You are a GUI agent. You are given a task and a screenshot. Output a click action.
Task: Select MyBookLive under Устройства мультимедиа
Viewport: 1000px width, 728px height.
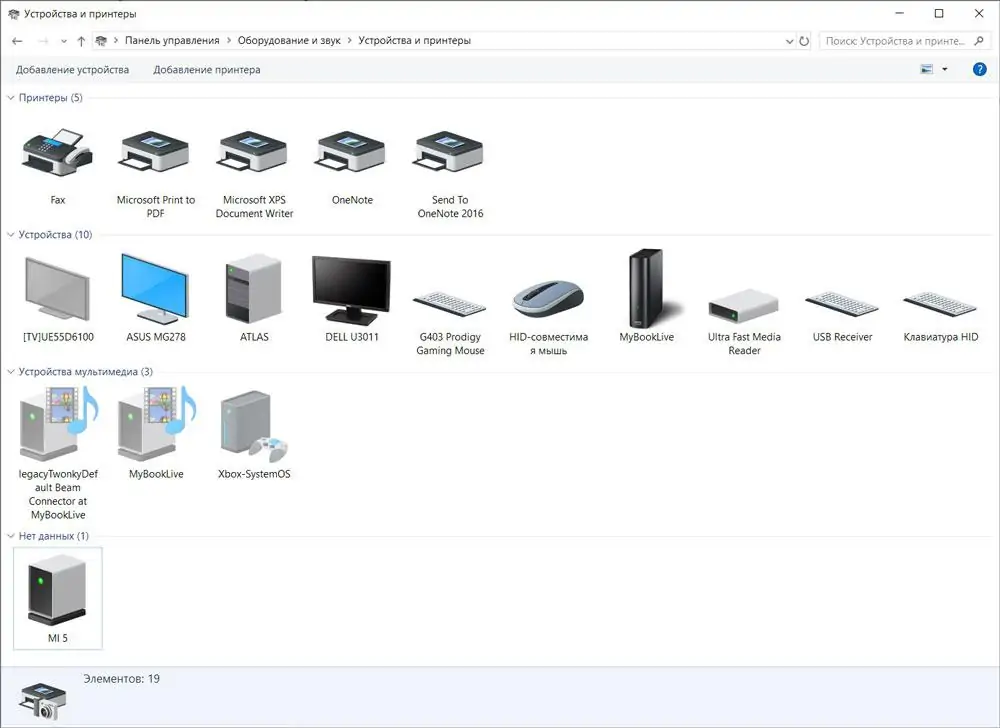click(156, 423)
